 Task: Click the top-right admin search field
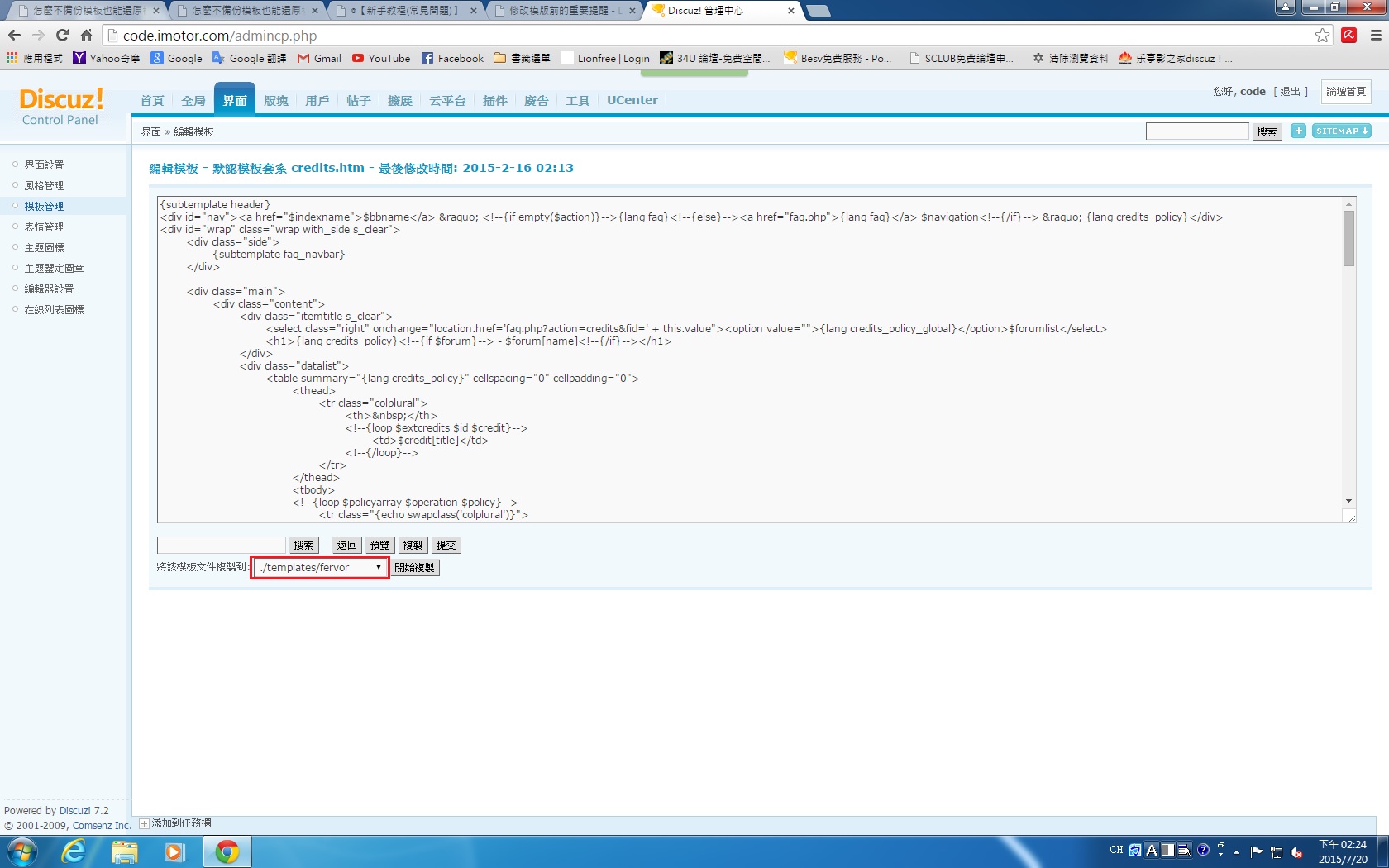tap(1197, 131)
